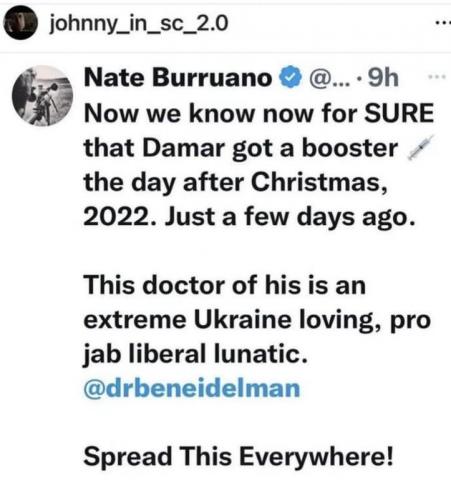Select the word "booster" in the tweet
The height and width of the screenshot is (500, 451).
(350, 148)
